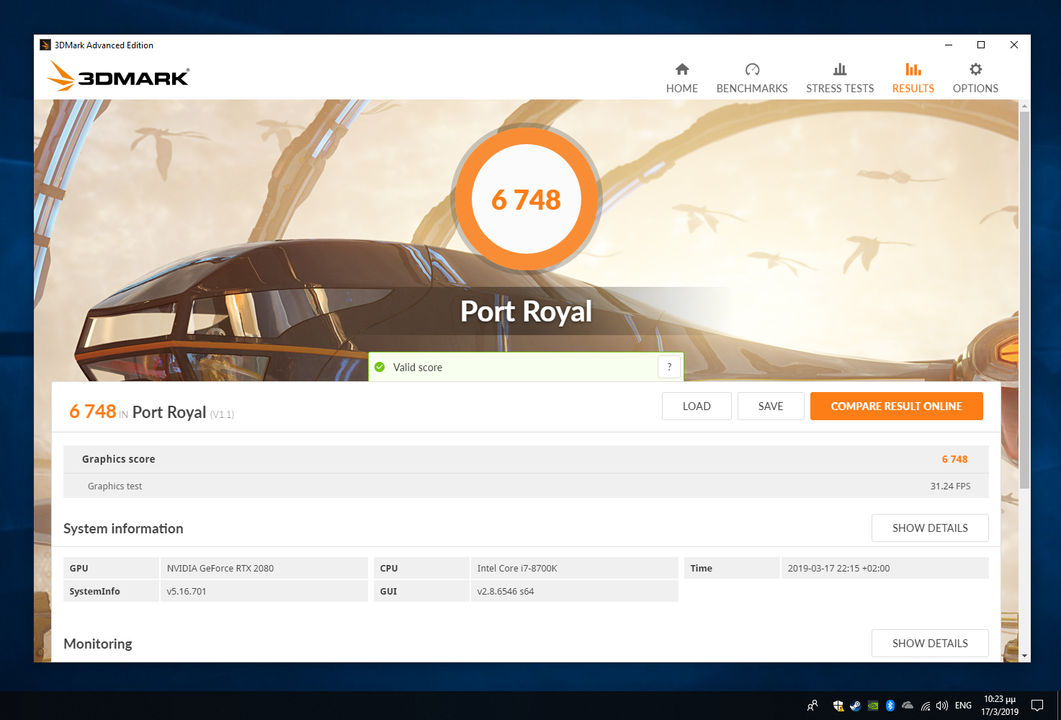Switch to Stress Tests tab
This screenshot has width=1061, height=720.
(840, 78)
